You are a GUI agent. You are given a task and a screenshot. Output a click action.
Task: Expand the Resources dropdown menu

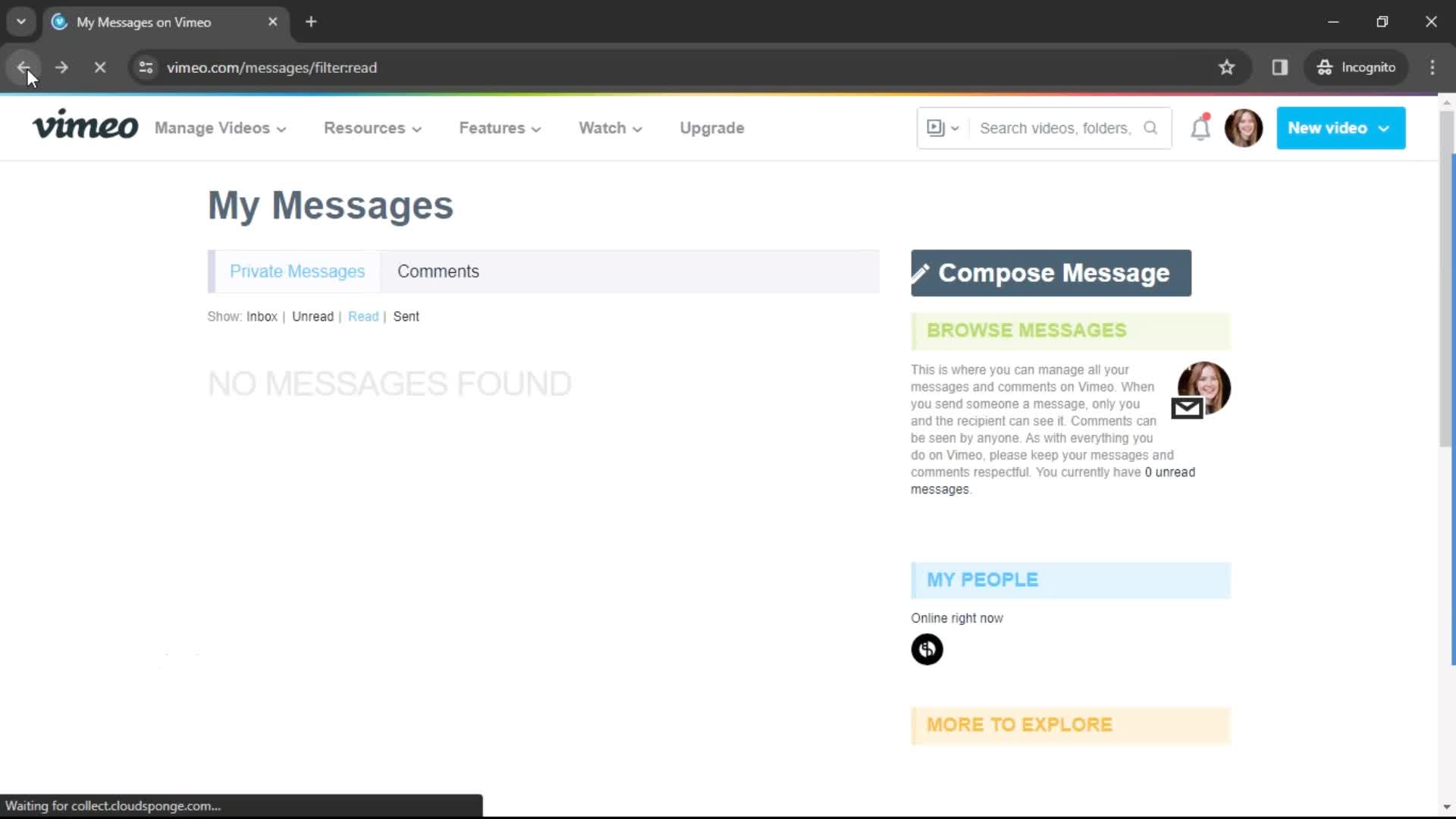pyautogui.click(x=372, y=128)
